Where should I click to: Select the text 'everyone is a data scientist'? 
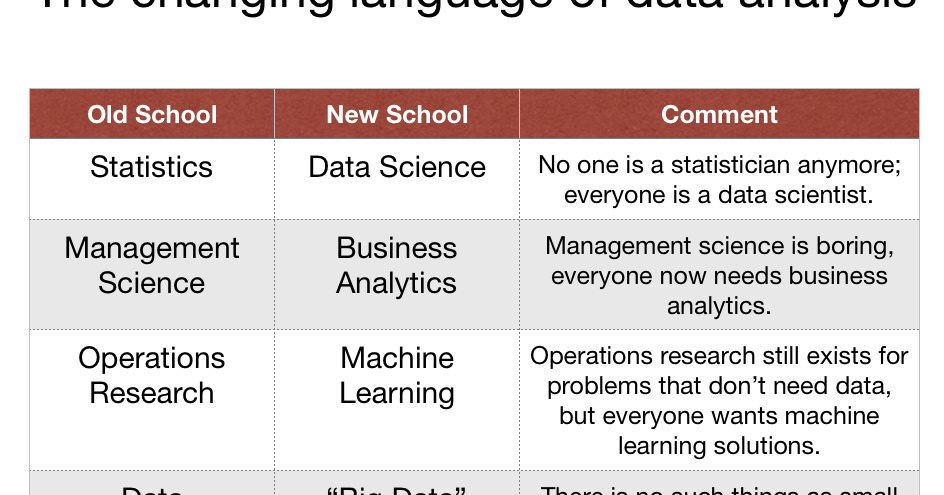click(719, 194)
